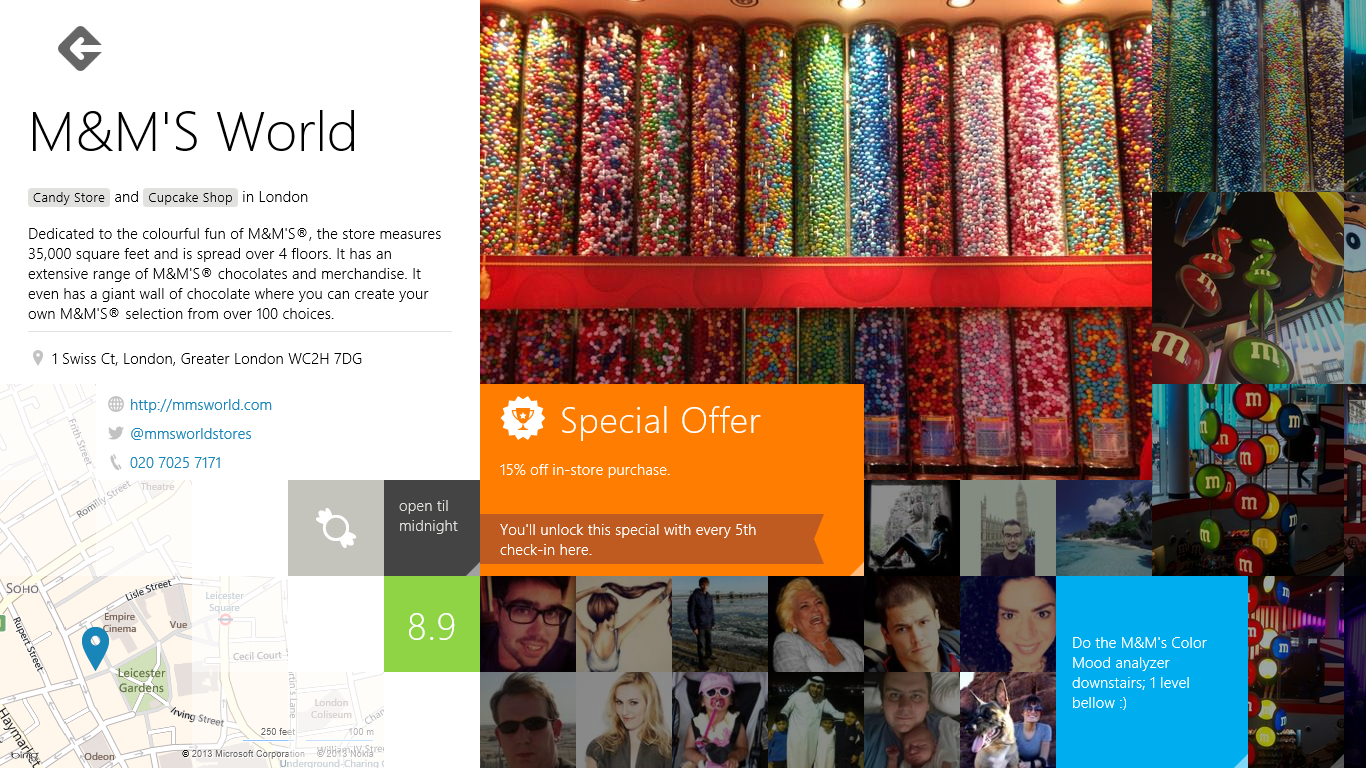
Task: Click the open til midnight hours tile
Action: point(432,528)
